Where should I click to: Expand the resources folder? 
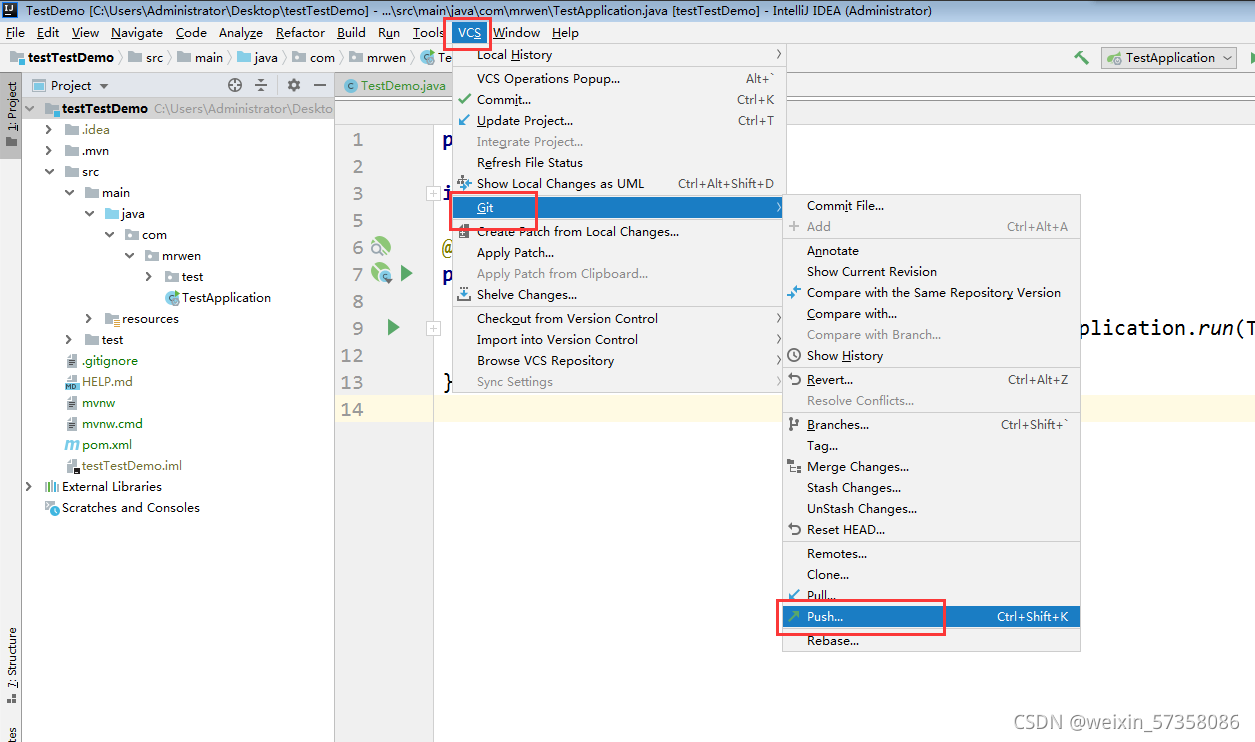tap(89, 319)
